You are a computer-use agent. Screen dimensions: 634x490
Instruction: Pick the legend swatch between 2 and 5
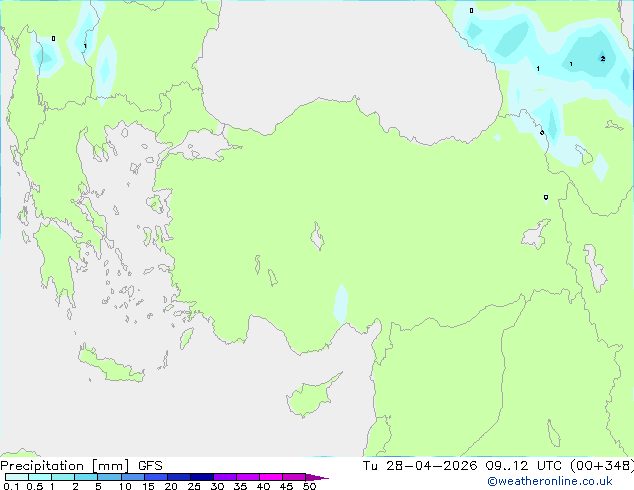(86, 477)
